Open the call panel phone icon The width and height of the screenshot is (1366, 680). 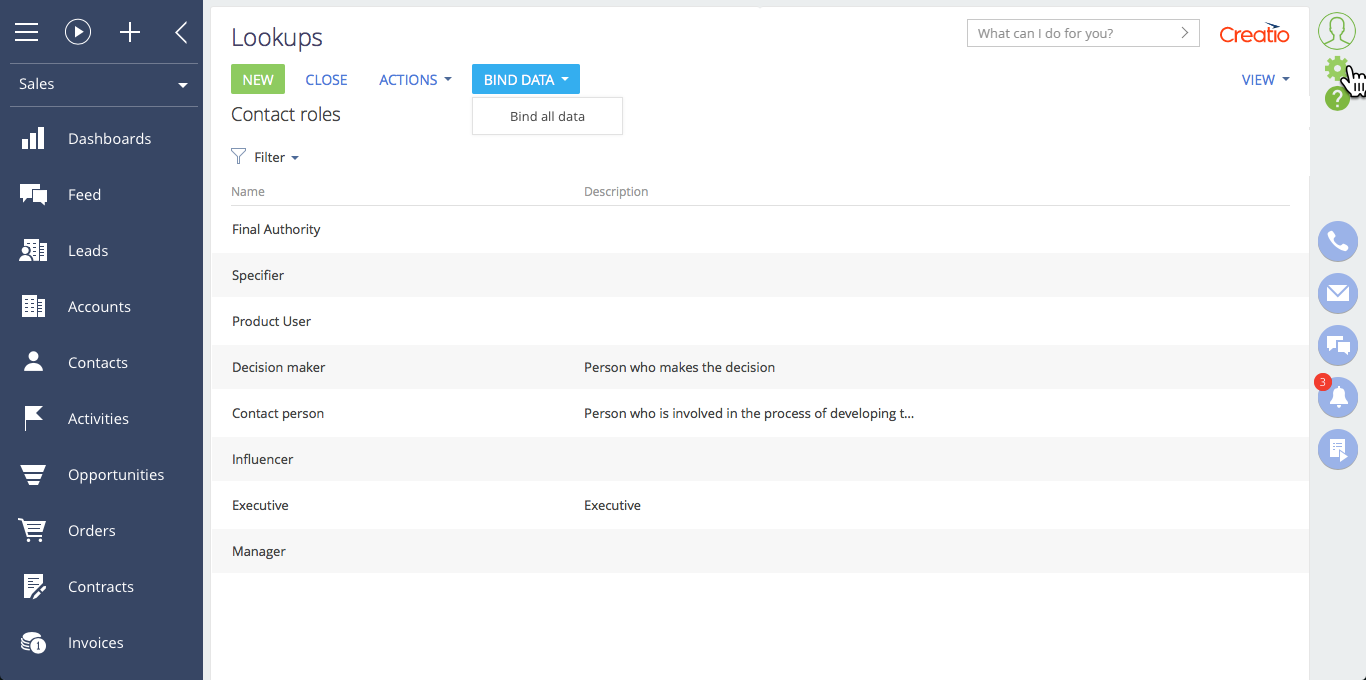[x=1337, y=241]
